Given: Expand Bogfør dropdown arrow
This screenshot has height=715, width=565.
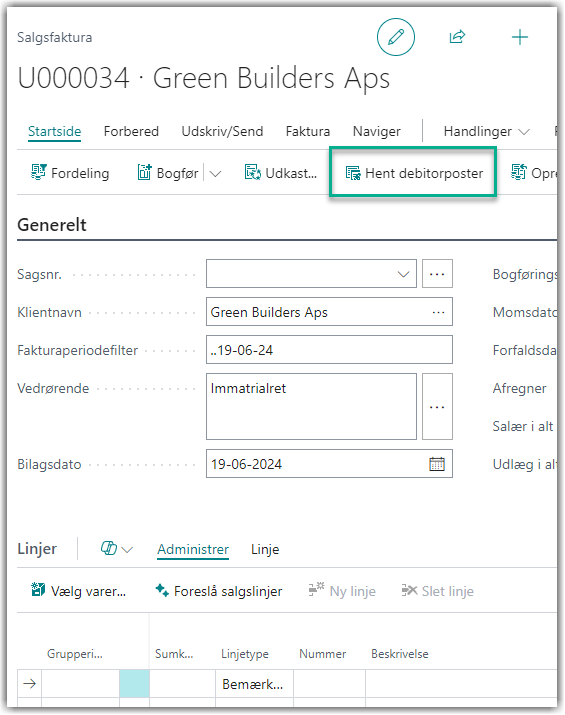Looking at the screenshot, I should (x=215, y=174).
